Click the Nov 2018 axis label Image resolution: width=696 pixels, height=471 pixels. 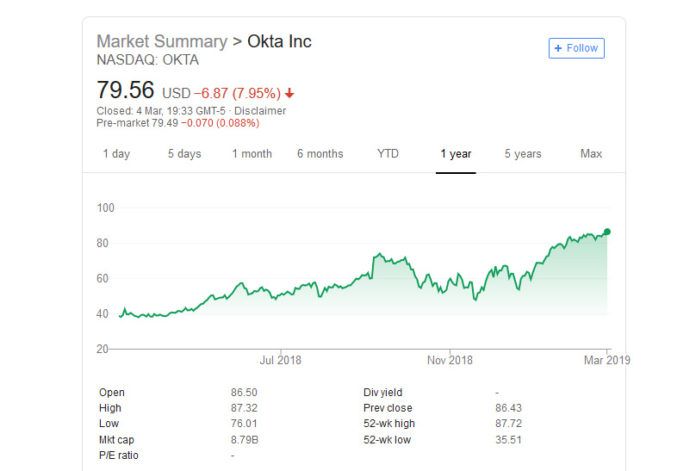pyautogui.click(x=450, y=360)
